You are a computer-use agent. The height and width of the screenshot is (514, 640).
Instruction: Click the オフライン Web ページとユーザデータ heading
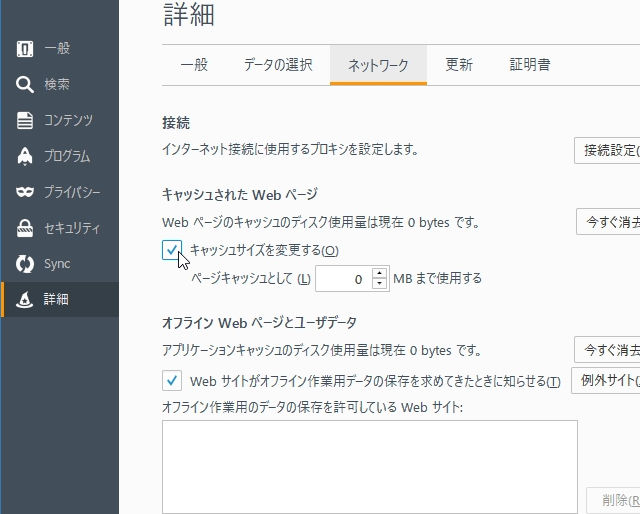coord(259,323)
